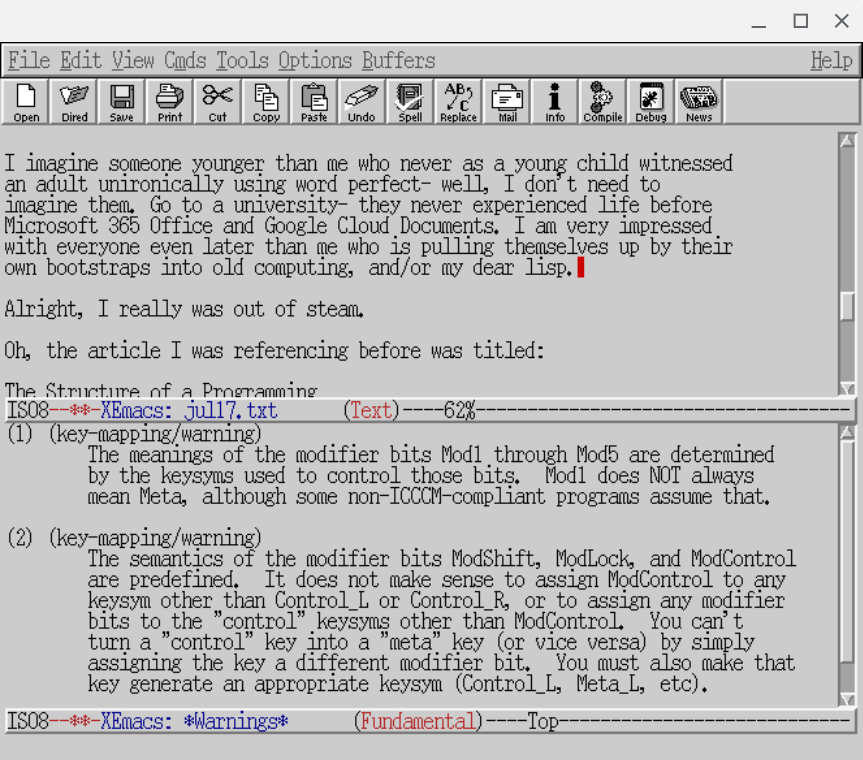Launch the Debug toolbar icon

click(x=651, y=102)
